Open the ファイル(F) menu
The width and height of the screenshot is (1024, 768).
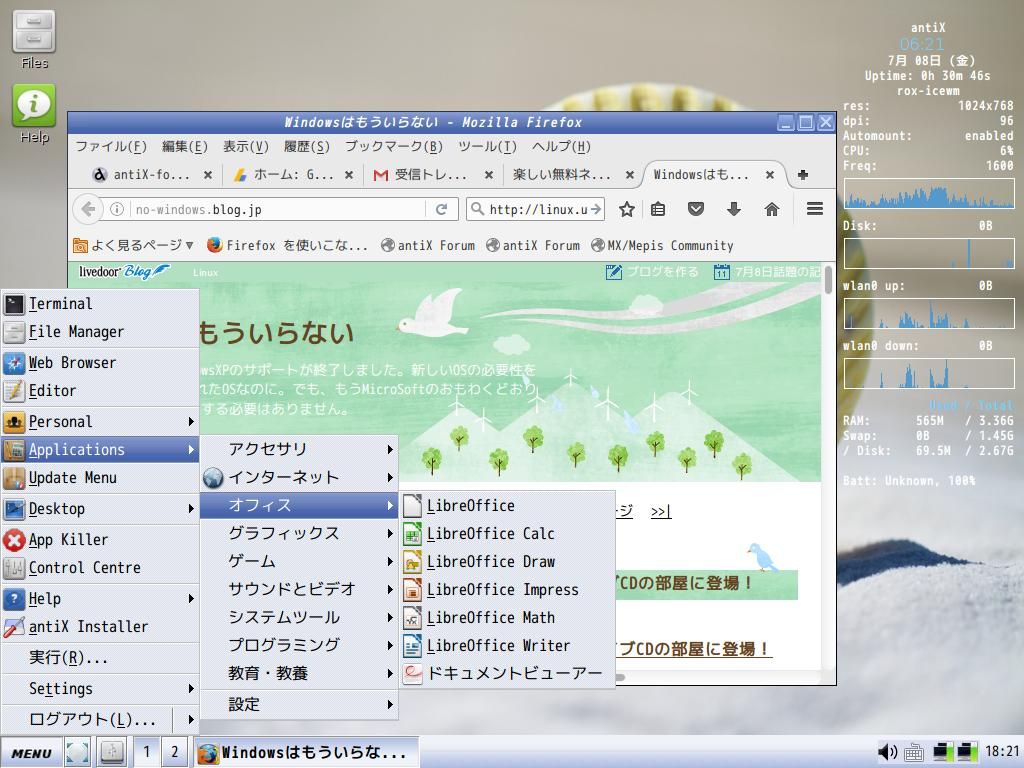(x=110, y=146)
